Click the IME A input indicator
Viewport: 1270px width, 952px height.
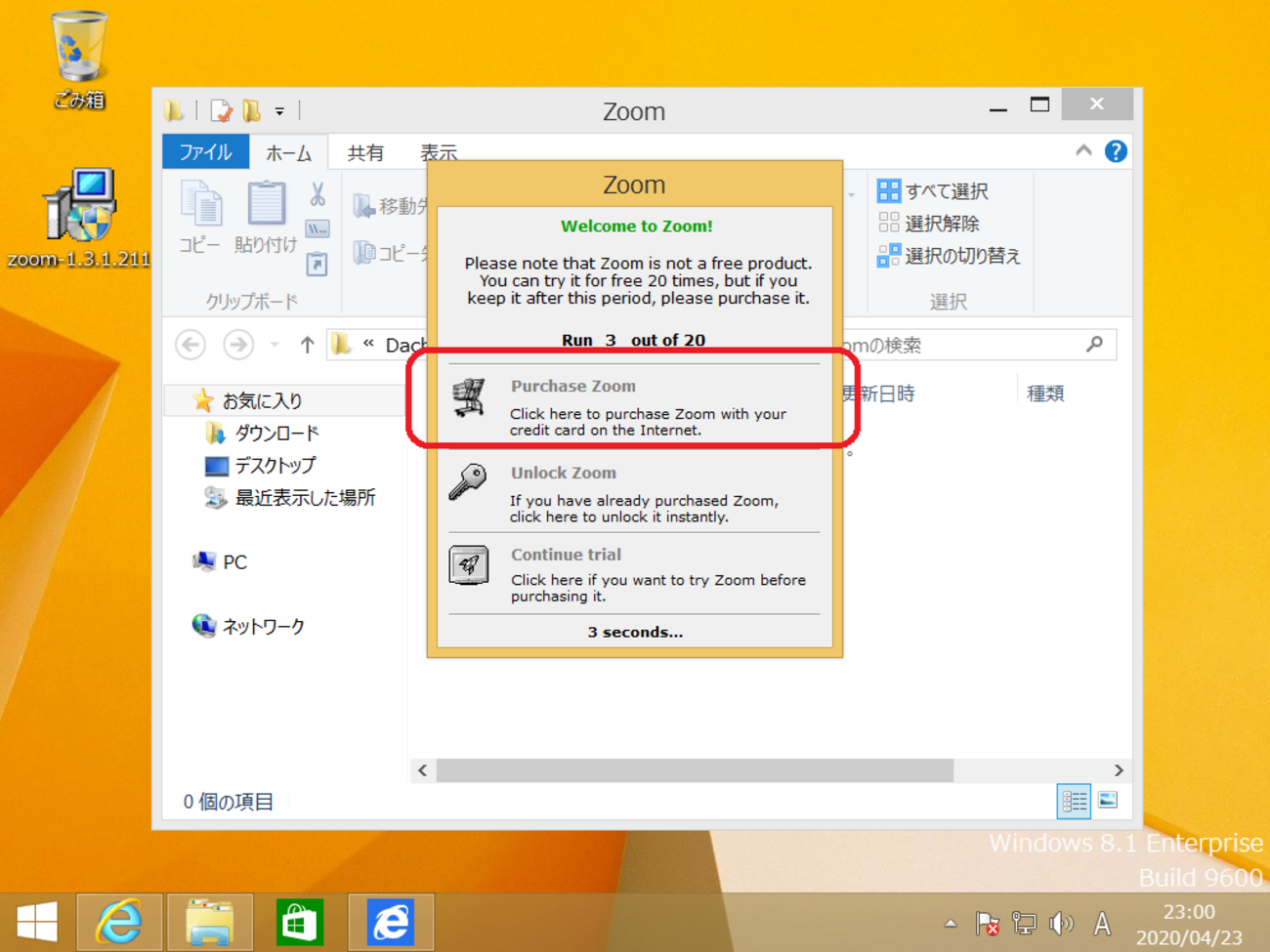(x=1102, y=923)
